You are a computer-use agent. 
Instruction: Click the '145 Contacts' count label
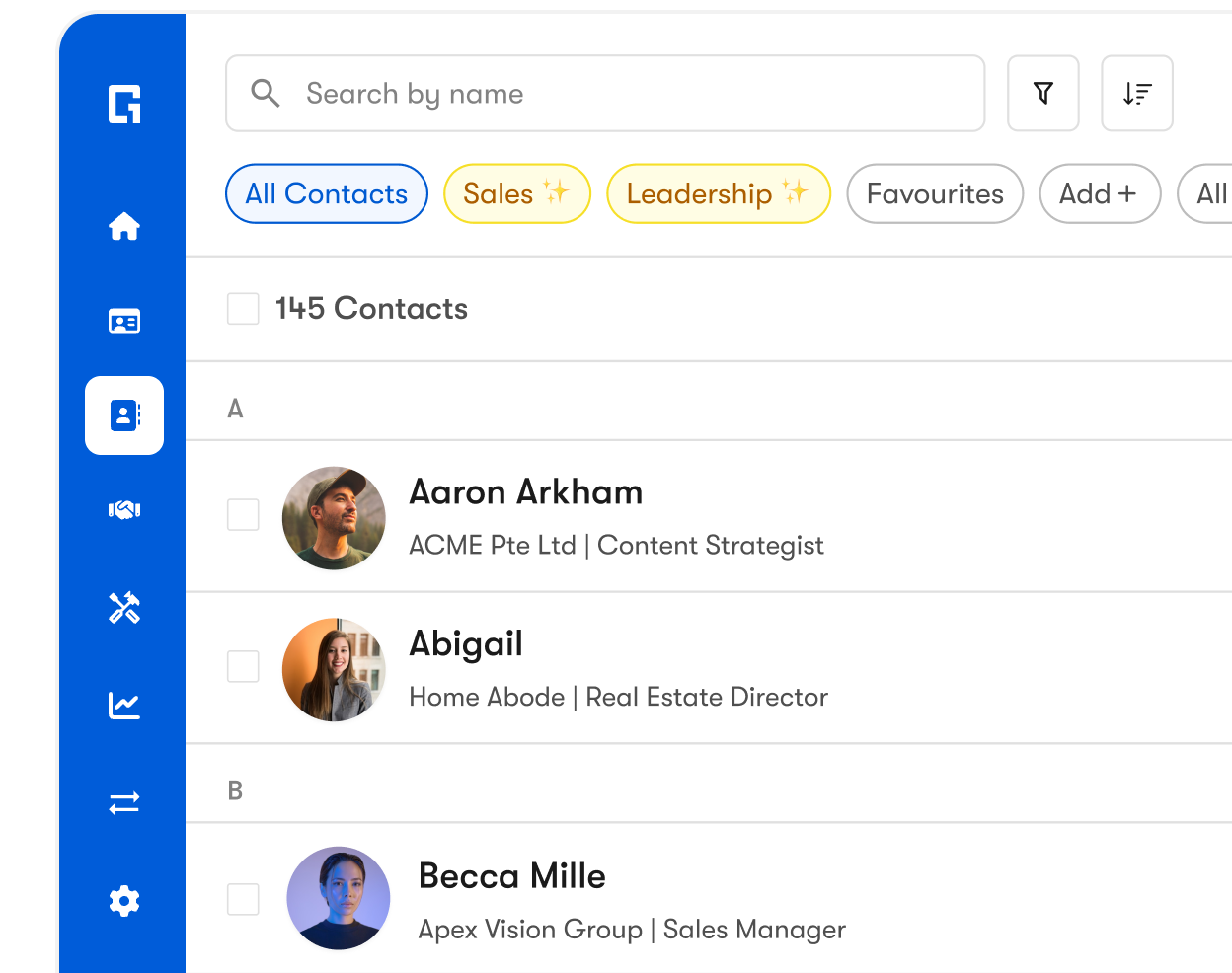click(x=371, y=308)
